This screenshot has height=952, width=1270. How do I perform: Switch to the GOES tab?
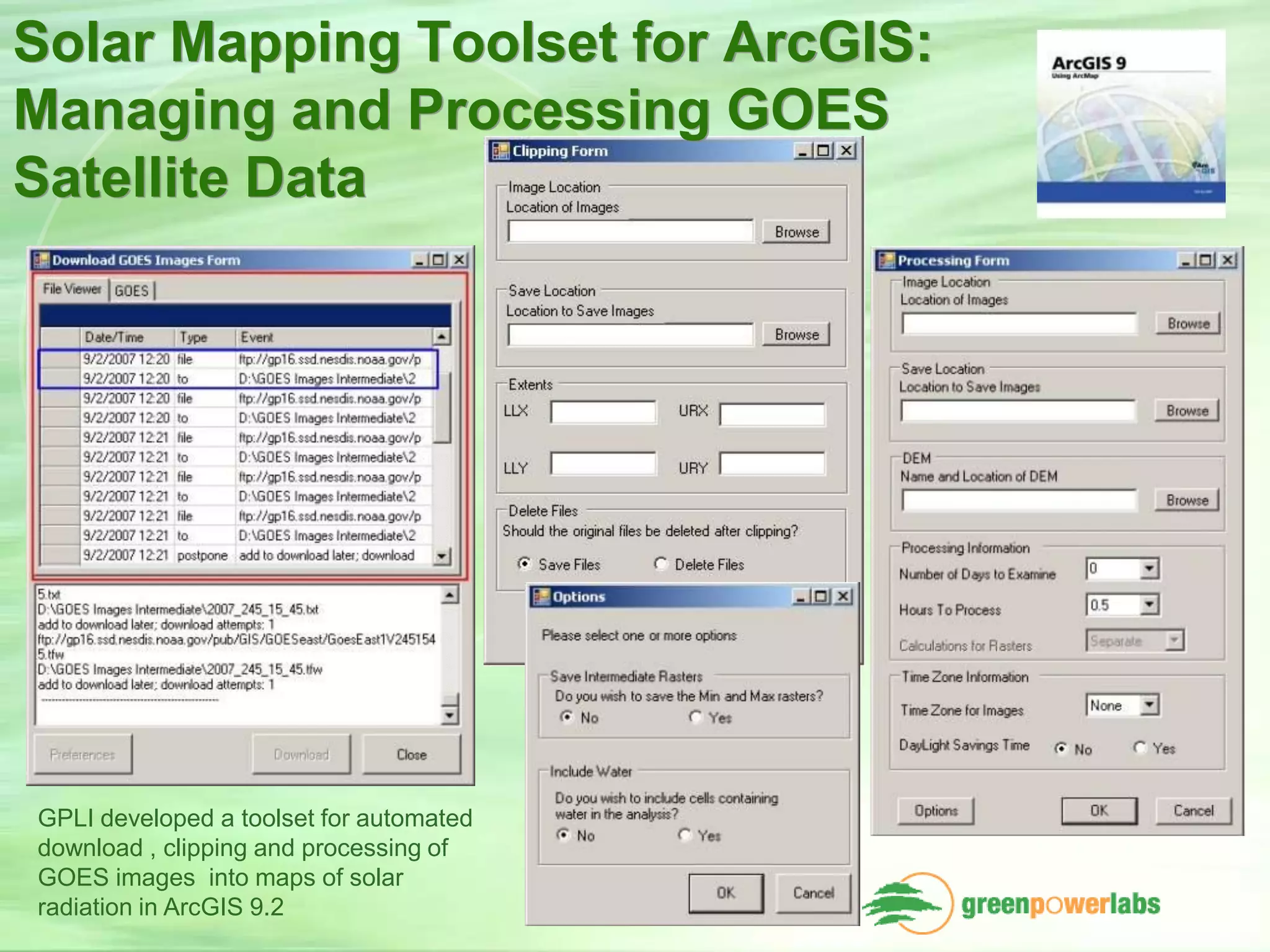pos(131,291)
